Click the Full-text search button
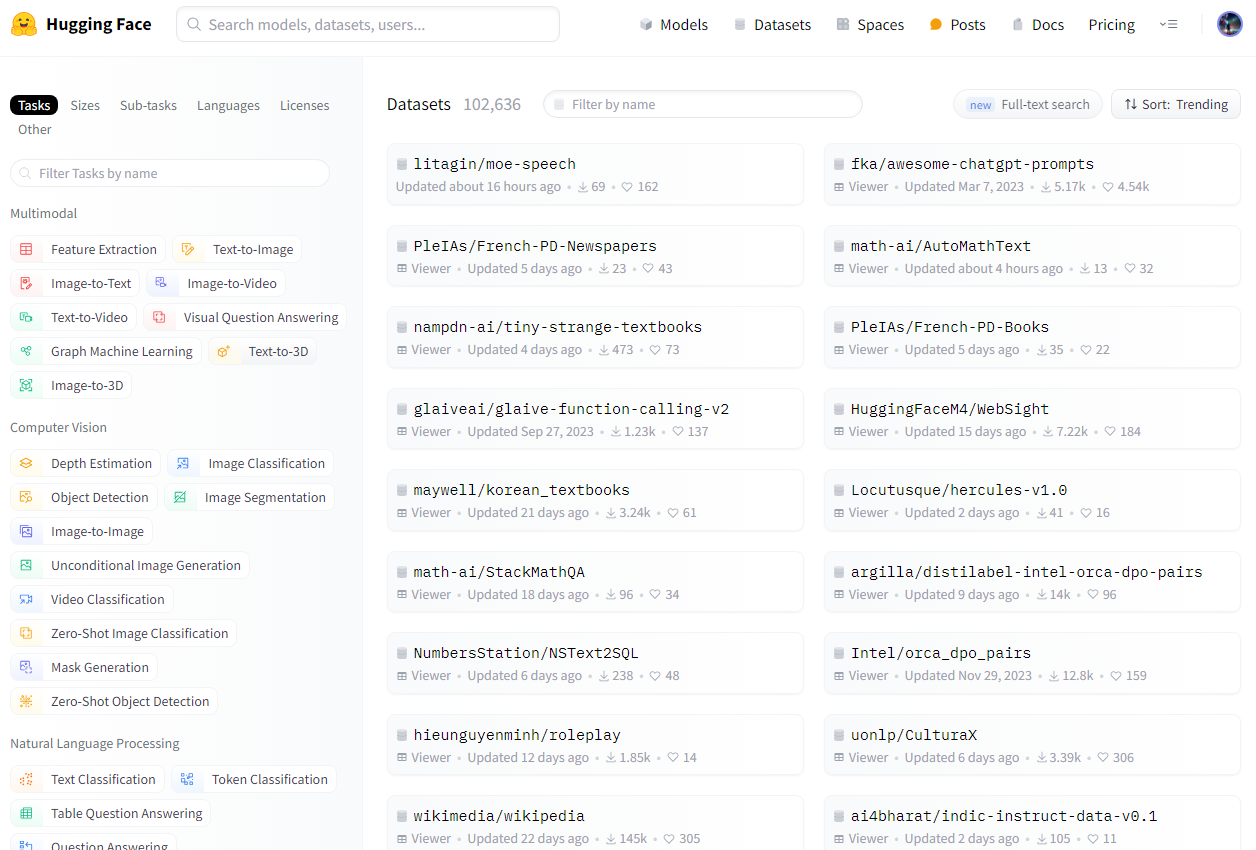 [1028, 105]
